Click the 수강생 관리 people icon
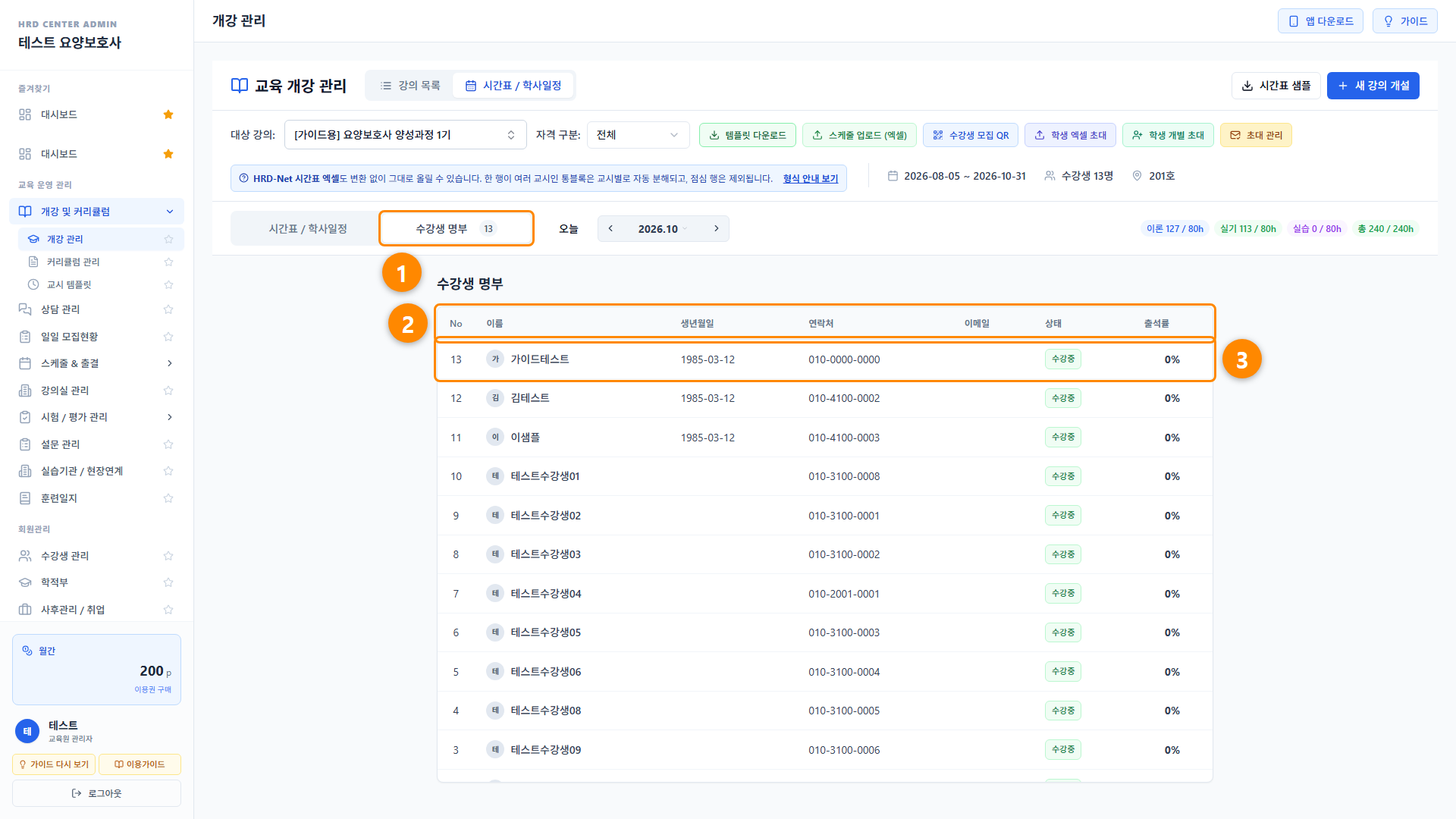The height and width of the screenshot is (819, 1456). [25, 556]
